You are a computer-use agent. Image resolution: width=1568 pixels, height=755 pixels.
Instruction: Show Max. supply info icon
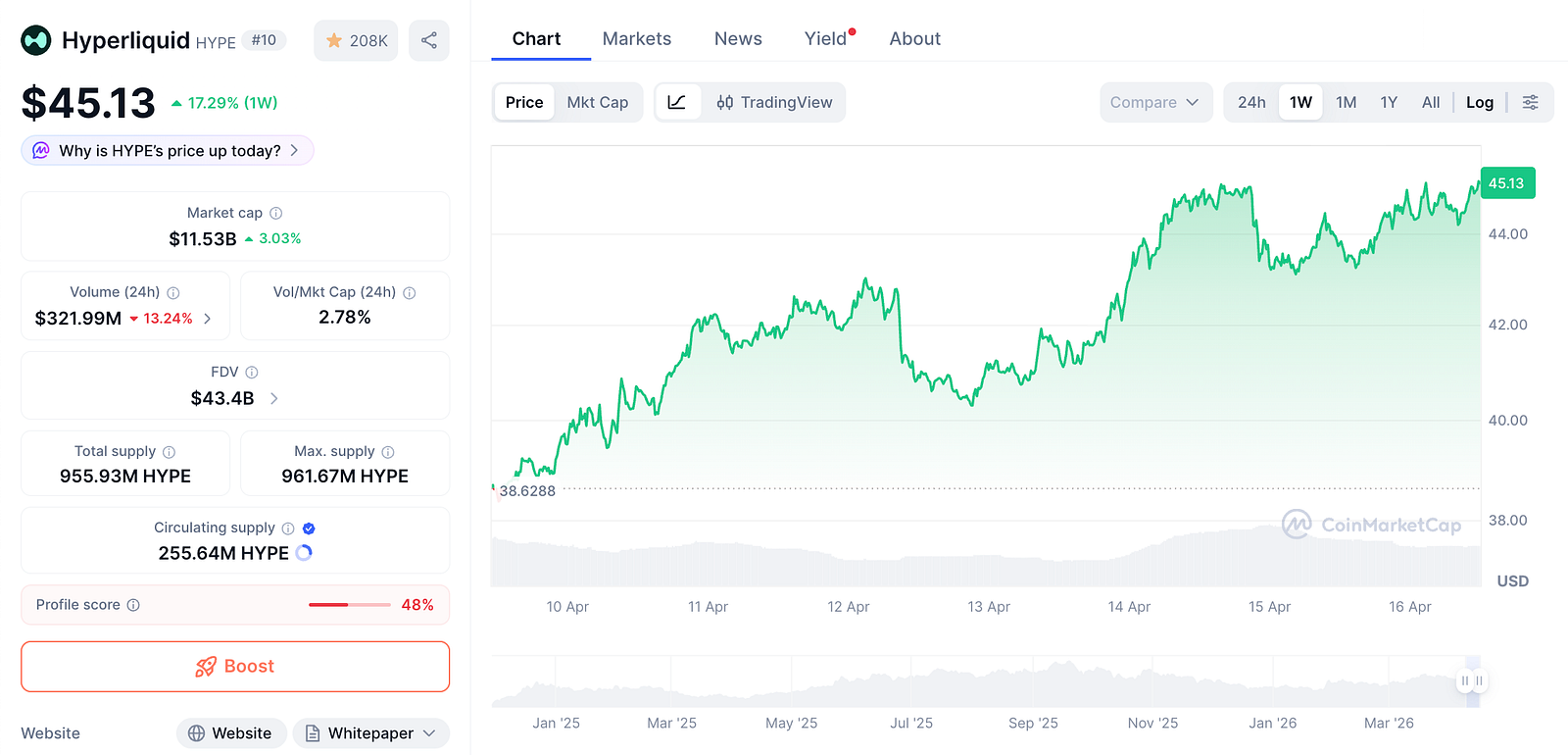tap(388, 451)
